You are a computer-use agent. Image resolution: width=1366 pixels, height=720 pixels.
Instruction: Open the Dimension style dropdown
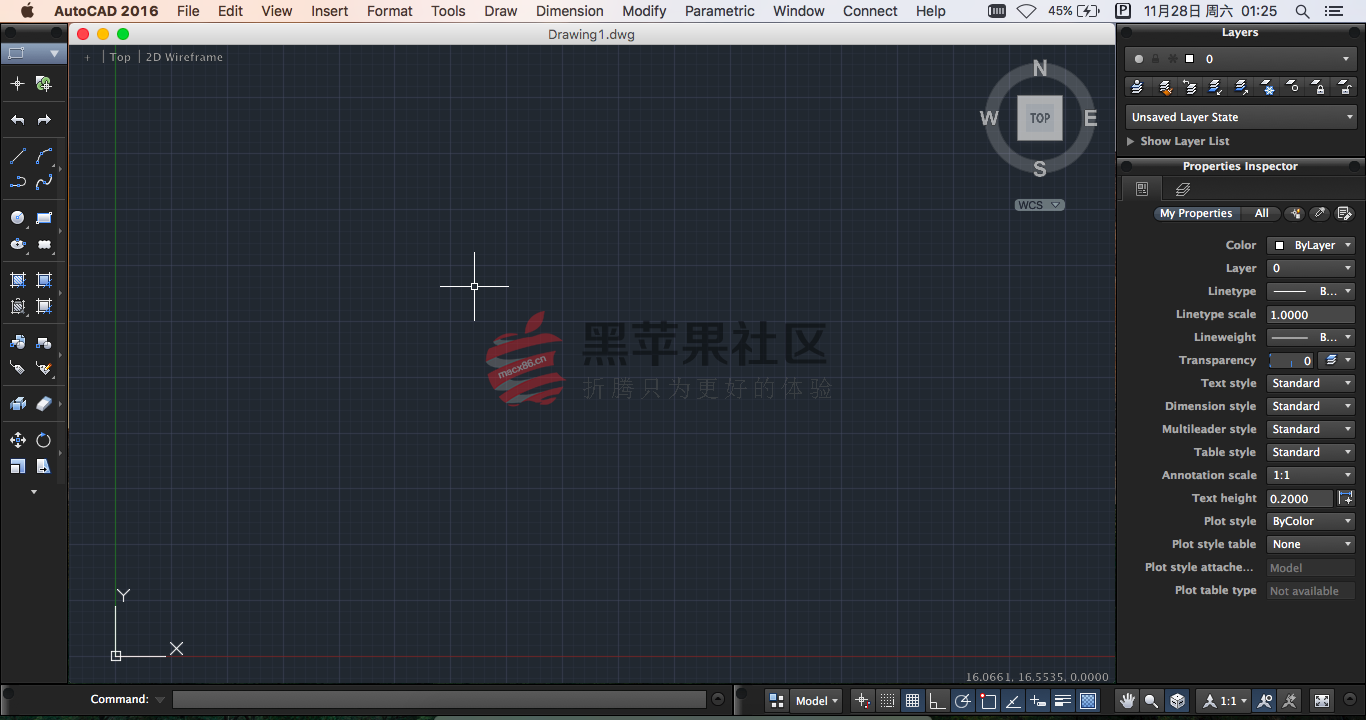[x=1311, y=406]
